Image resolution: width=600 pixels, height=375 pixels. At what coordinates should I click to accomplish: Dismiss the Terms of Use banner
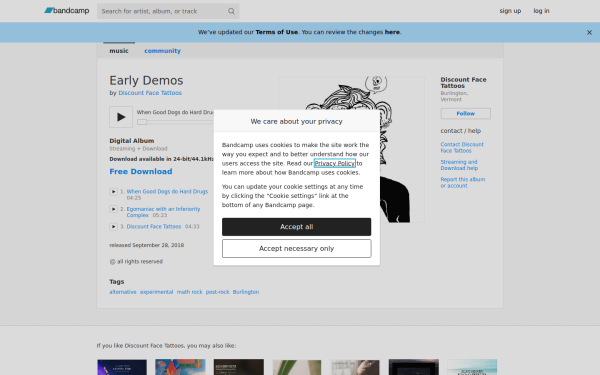pos(589,33)
